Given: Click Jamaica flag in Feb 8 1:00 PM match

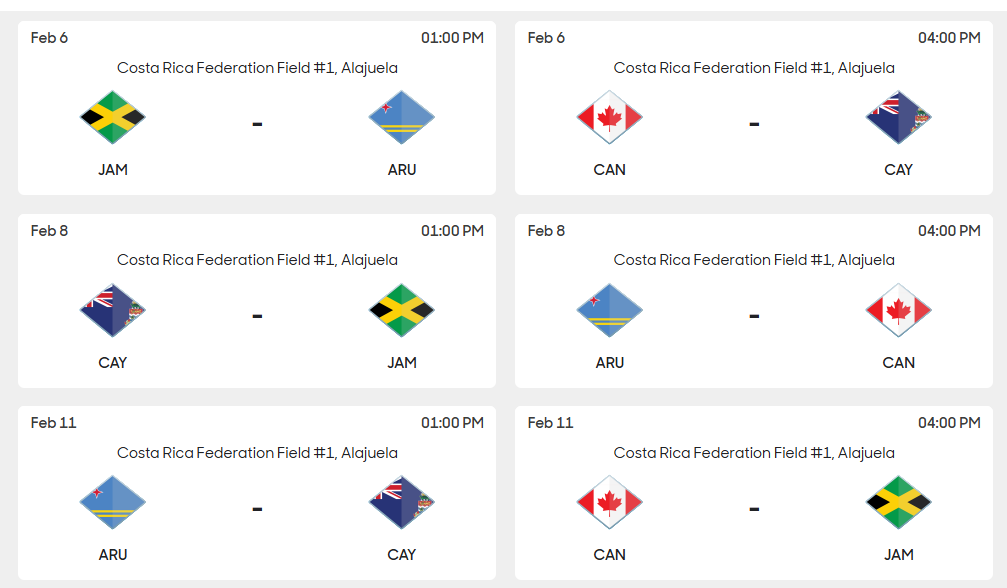Looking at the screenshot, I should 401,311.
